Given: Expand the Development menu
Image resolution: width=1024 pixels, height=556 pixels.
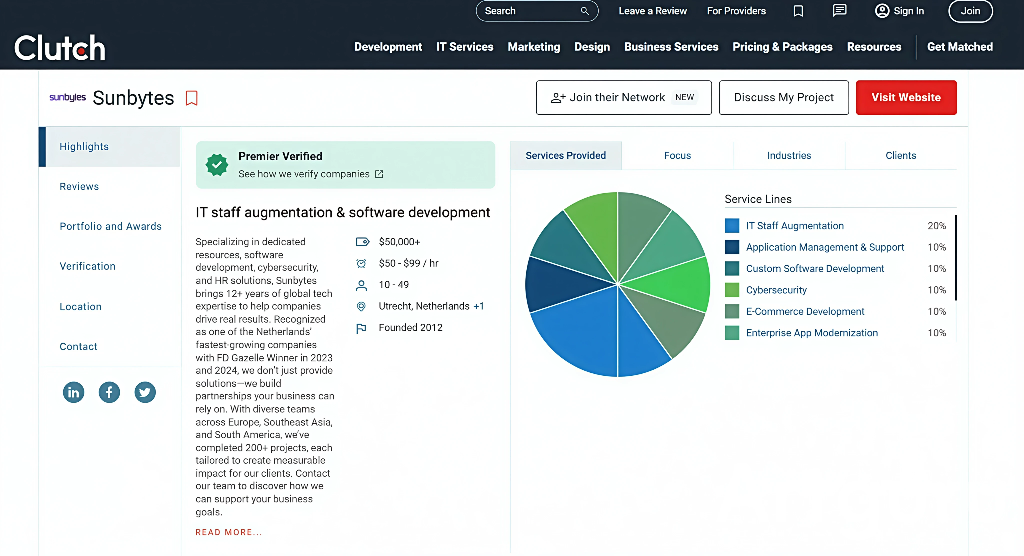Looking at the screenshot, I should pos(388,47).
